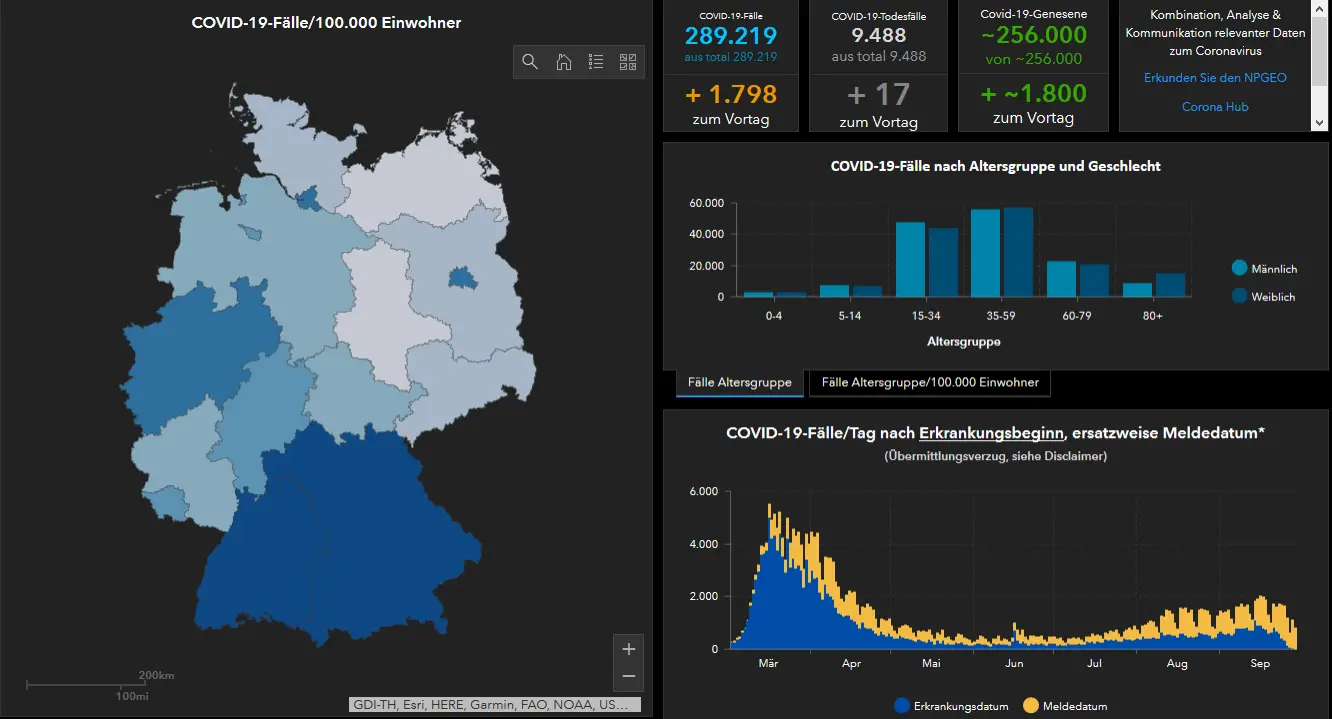The image size is (1332, 719).
Task: Show the map legend list
Action: coord(596,62)
